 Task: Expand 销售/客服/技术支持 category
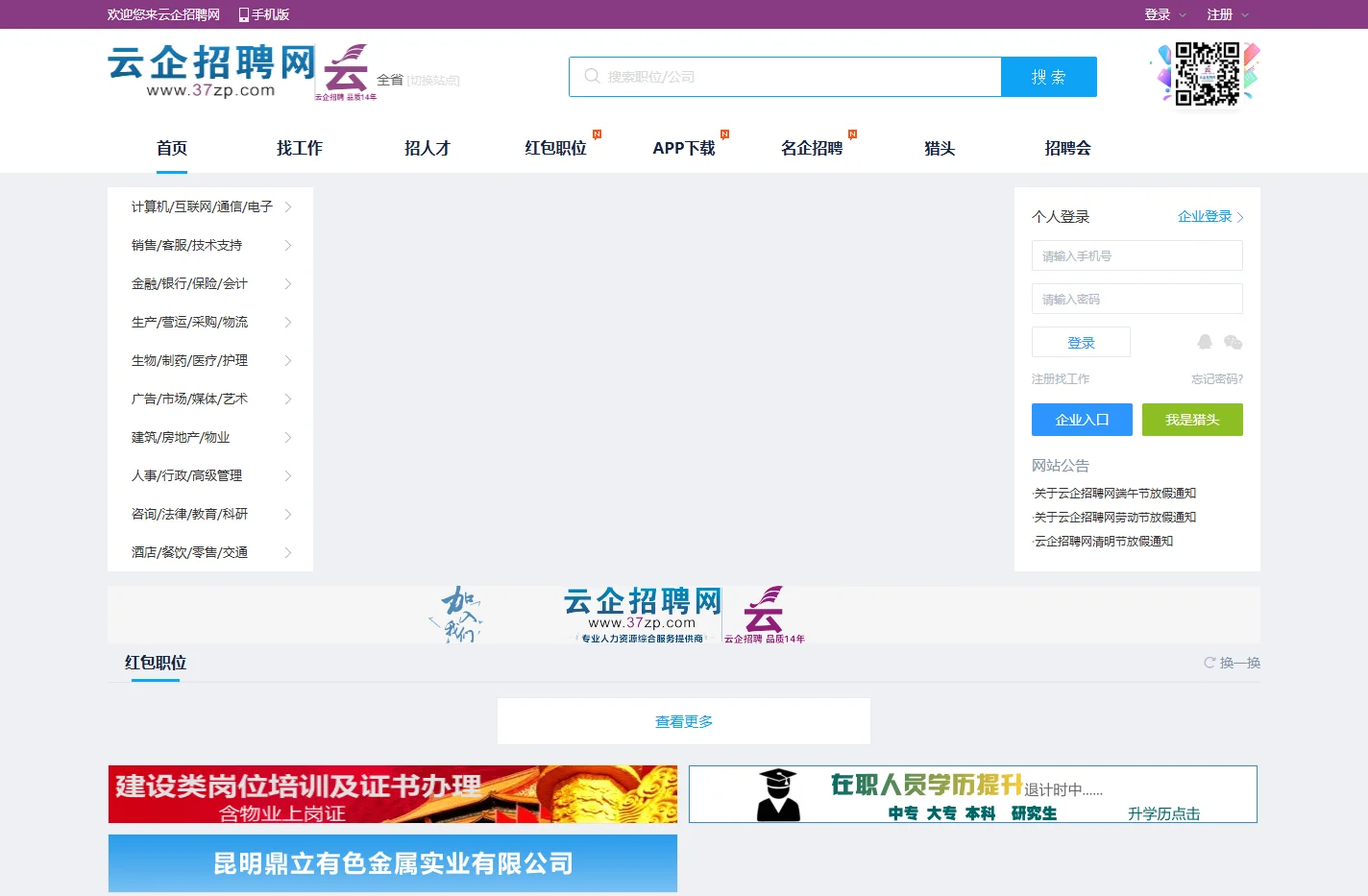(x=210, y=245)
